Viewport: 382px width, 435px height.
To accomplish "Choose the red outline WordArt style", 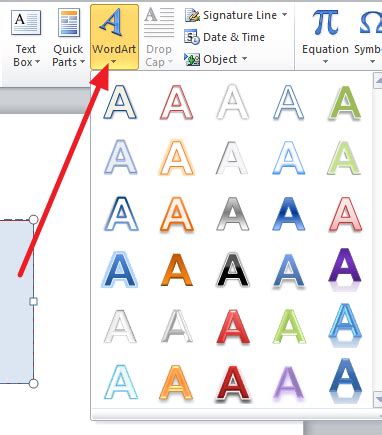I will coord(176,102).
